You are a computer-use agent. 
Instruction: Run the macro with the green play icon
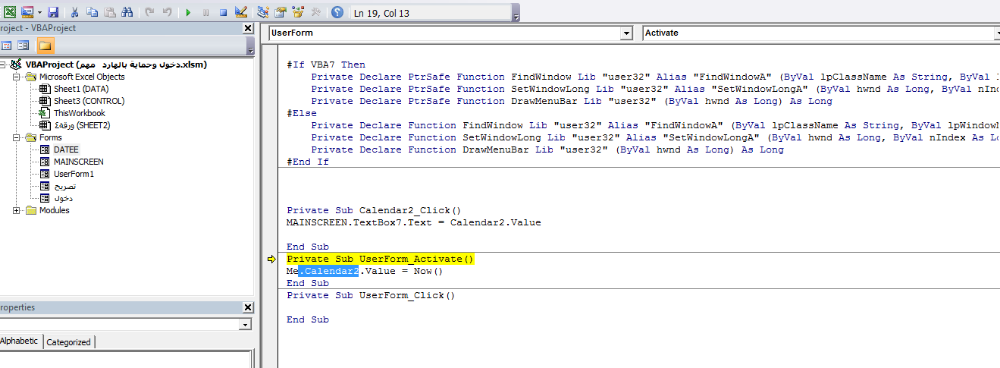[x=188, y=12]
